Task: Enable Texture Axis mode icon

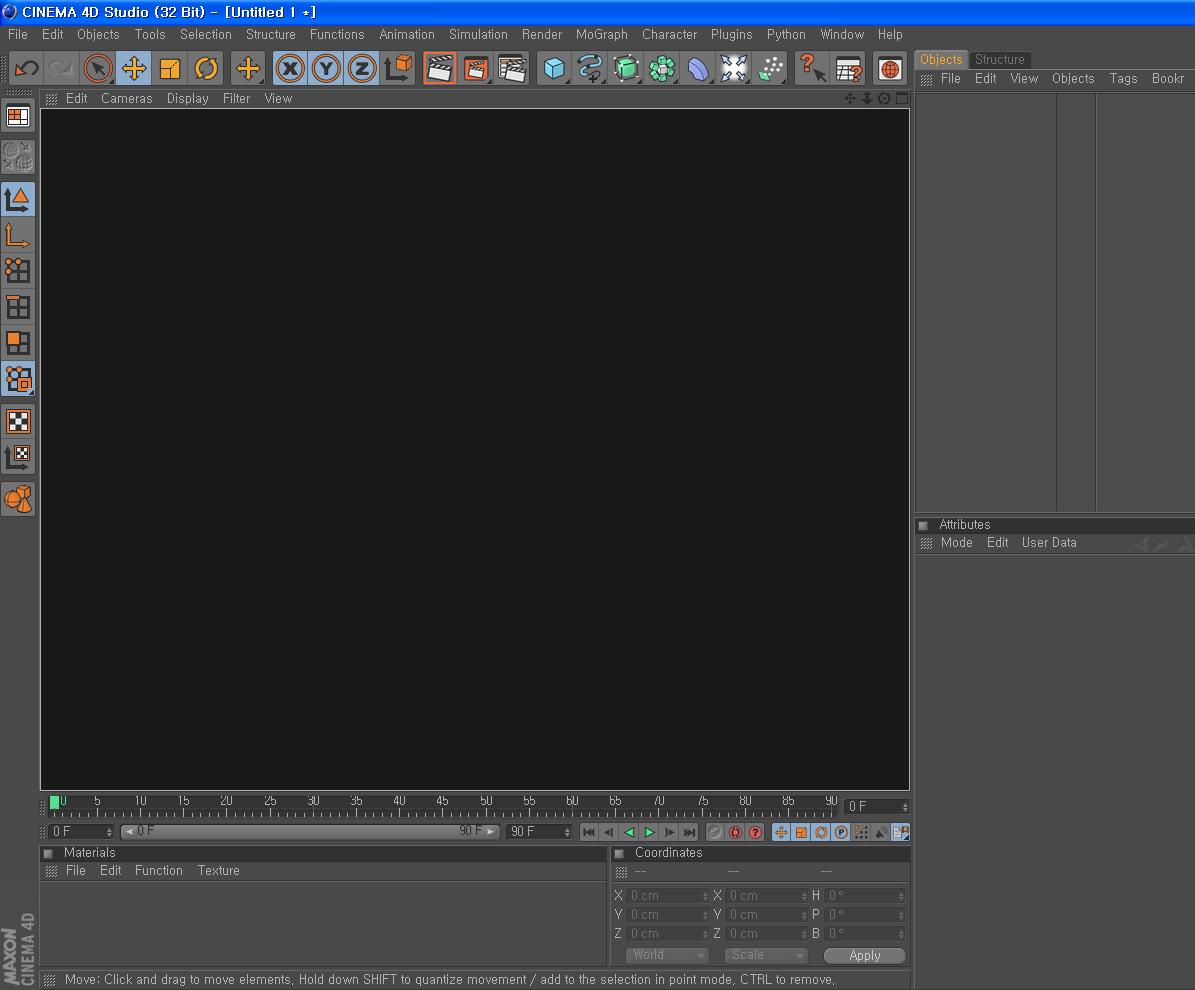Action: point(18,457)
